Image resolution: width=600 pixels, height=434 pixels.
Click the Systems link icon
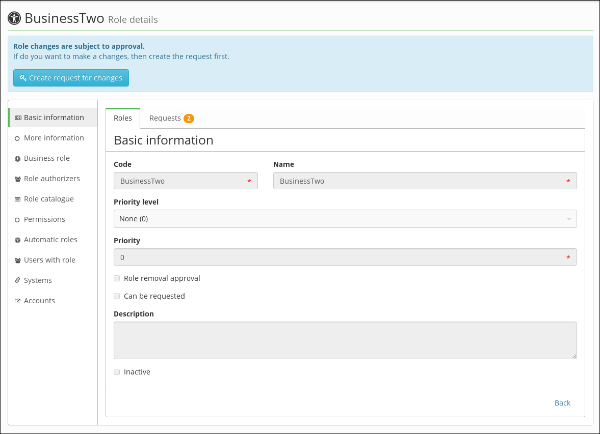(x=17, y=281)
